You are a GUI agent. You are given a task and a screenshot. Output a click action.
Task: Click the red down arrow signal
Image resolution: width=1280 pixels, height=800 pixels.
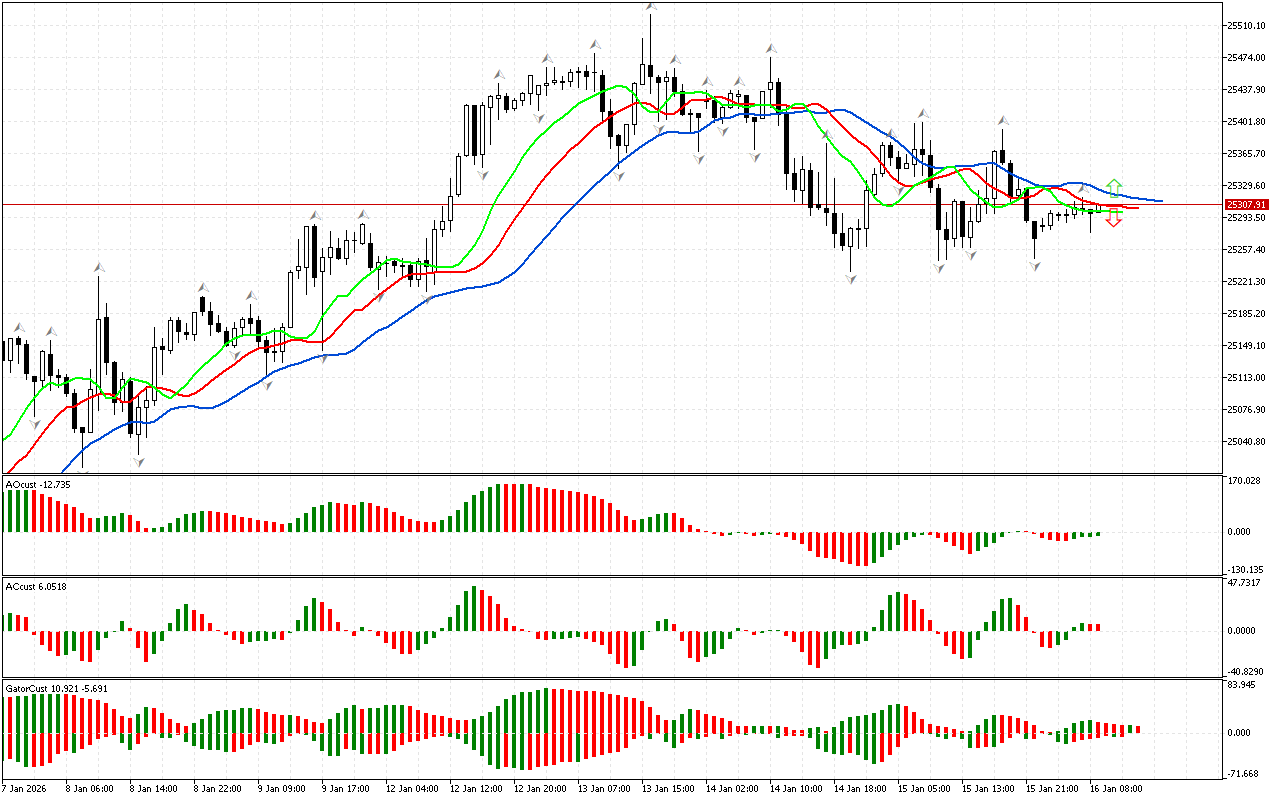pyautogui.click(x=1113, y=219)
